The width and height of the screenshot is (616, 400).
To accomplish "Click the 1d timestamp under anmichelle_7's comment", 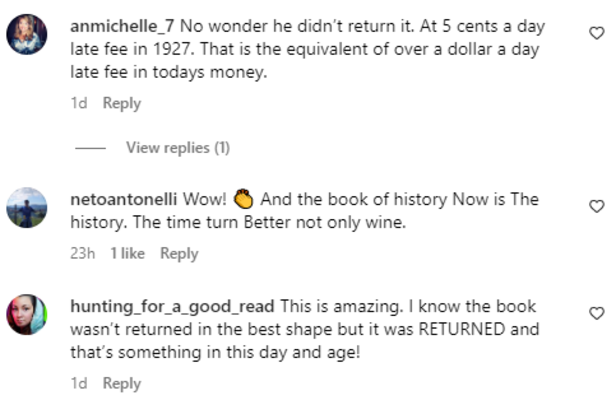I will [x=79, y=103].
